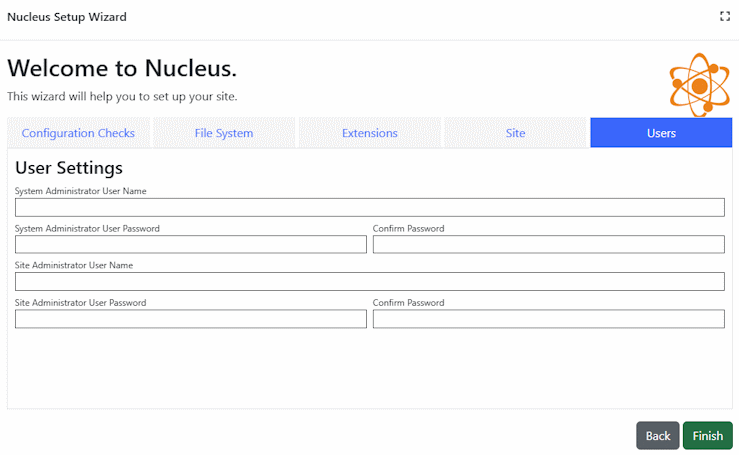Image resolution: width=739 pixels, height=455 pixels.
Task: Click the active Users tab
Action: point(661,133)
